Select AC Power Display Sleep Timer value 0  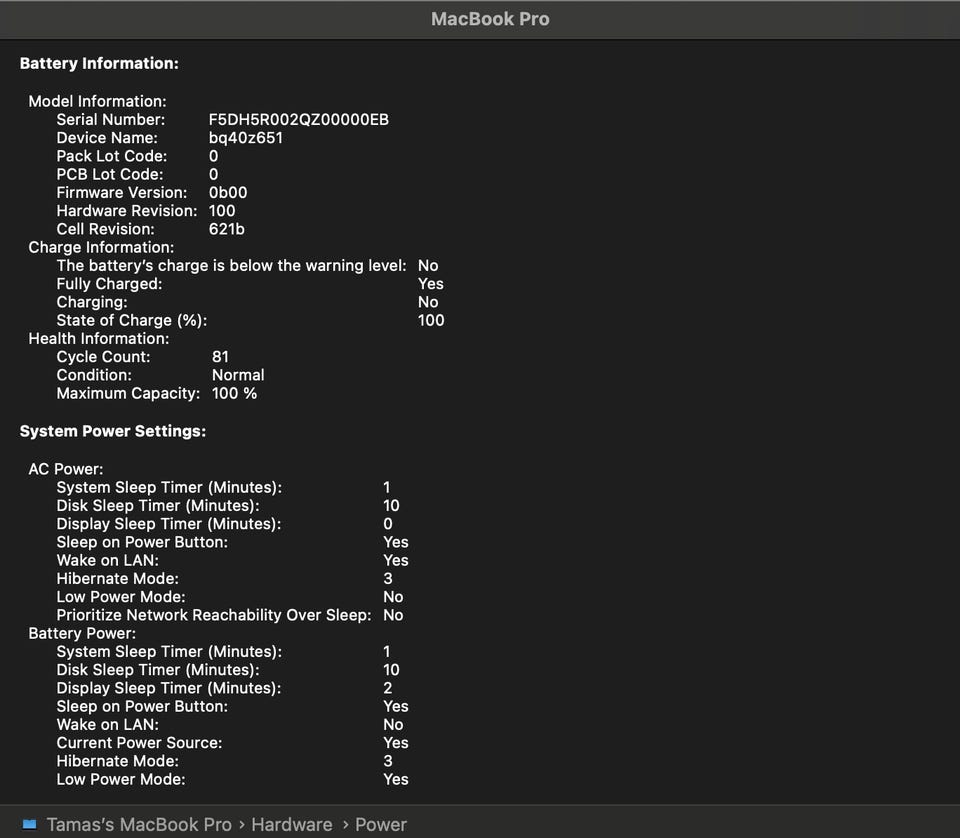click(x=388, y=524)
